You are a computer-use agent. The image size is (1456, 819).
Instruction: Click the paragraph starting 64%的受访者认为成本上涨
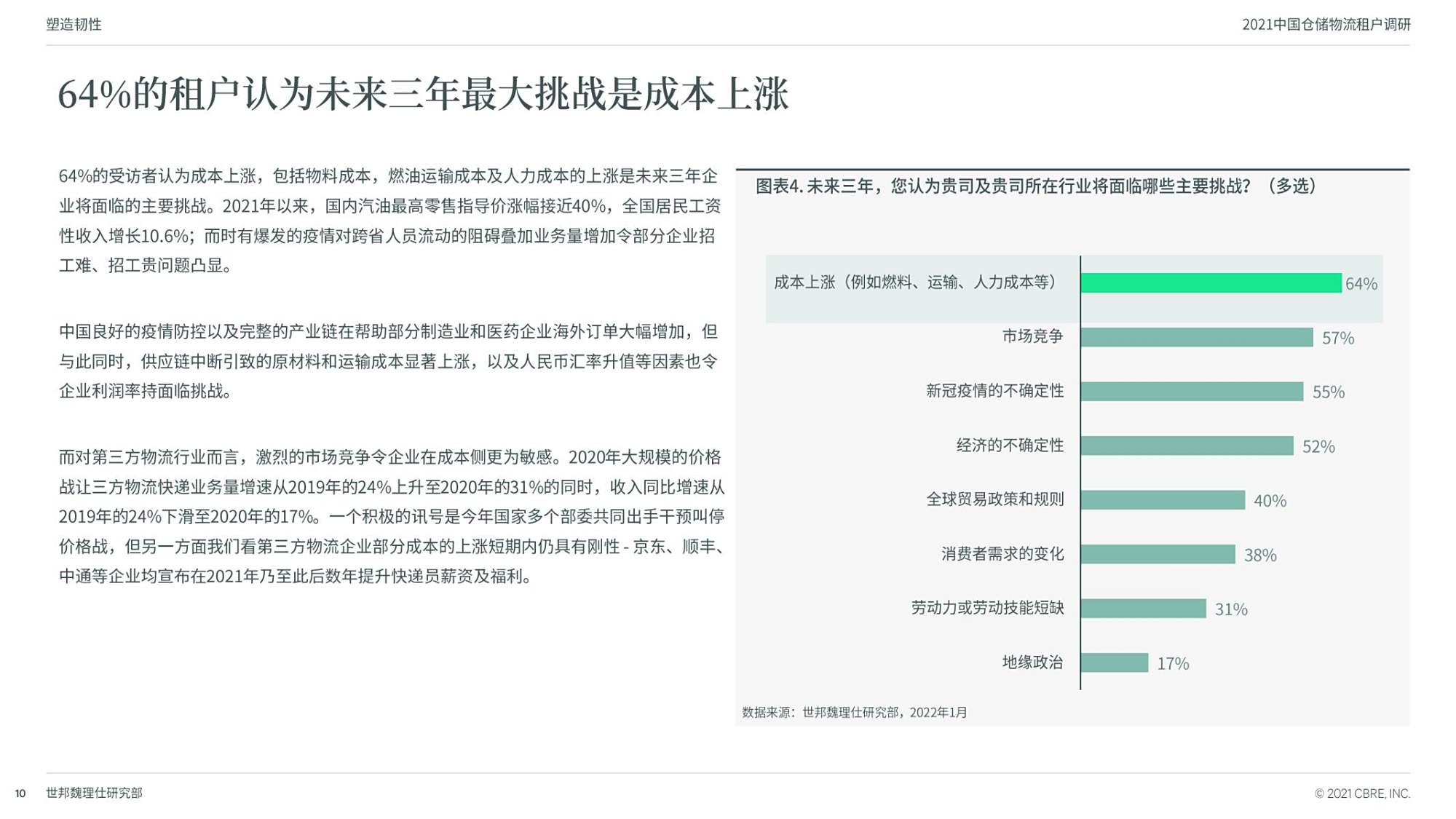click(x=389, y=221)
